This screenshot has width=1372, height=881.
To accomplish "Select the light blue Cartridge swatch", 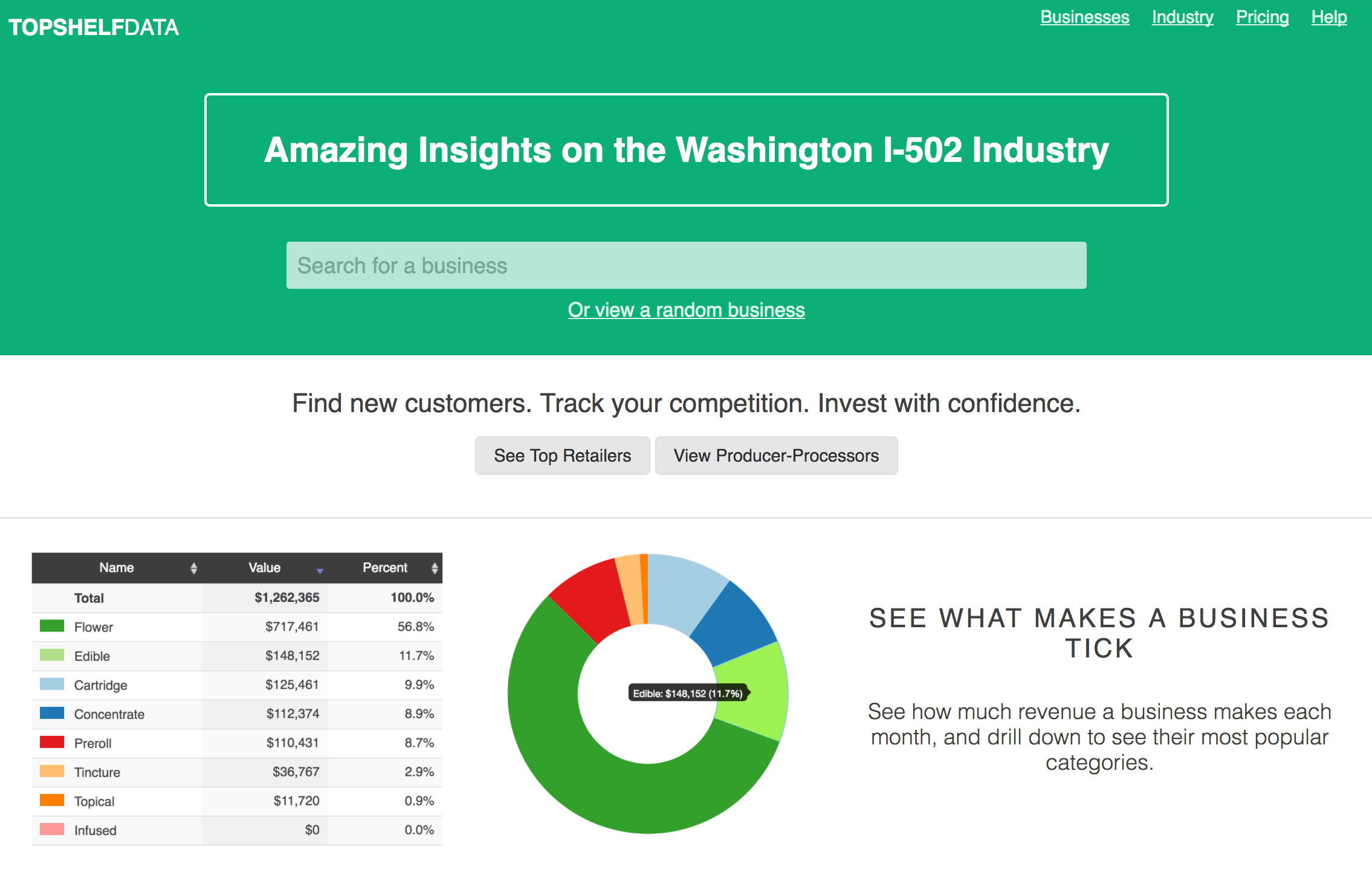I will click(x=52, y=684).
